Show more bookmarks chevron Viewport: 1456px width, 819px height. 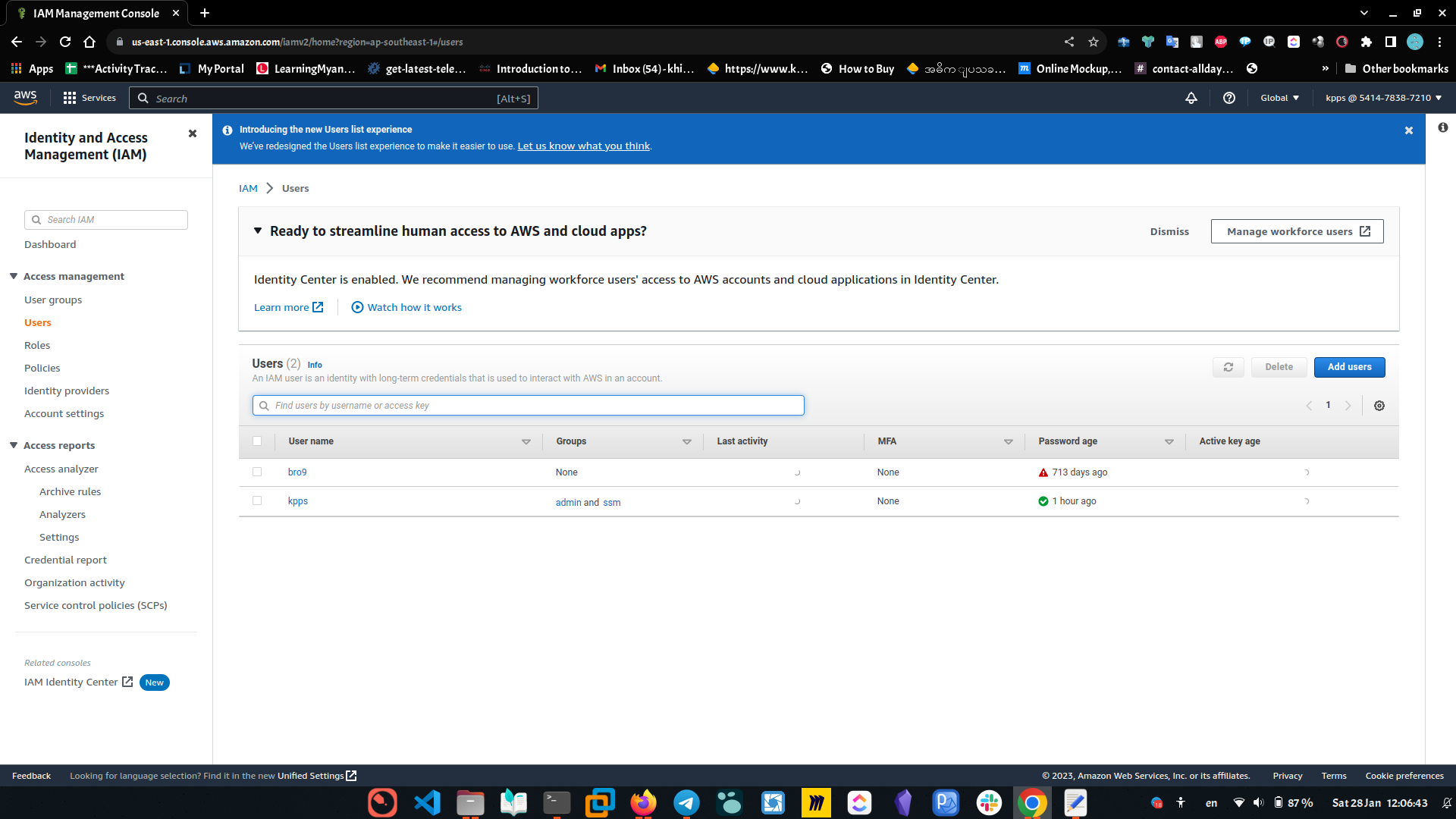1326,68
